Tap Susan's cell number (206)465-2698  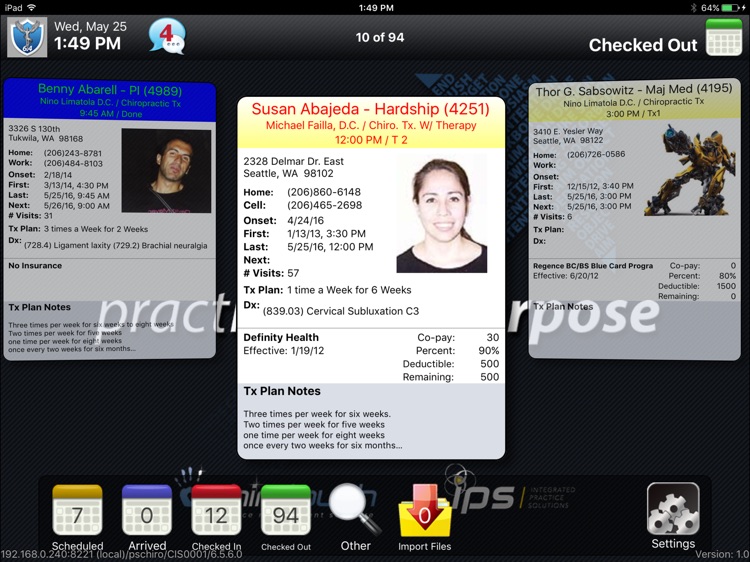click(324, 205)
